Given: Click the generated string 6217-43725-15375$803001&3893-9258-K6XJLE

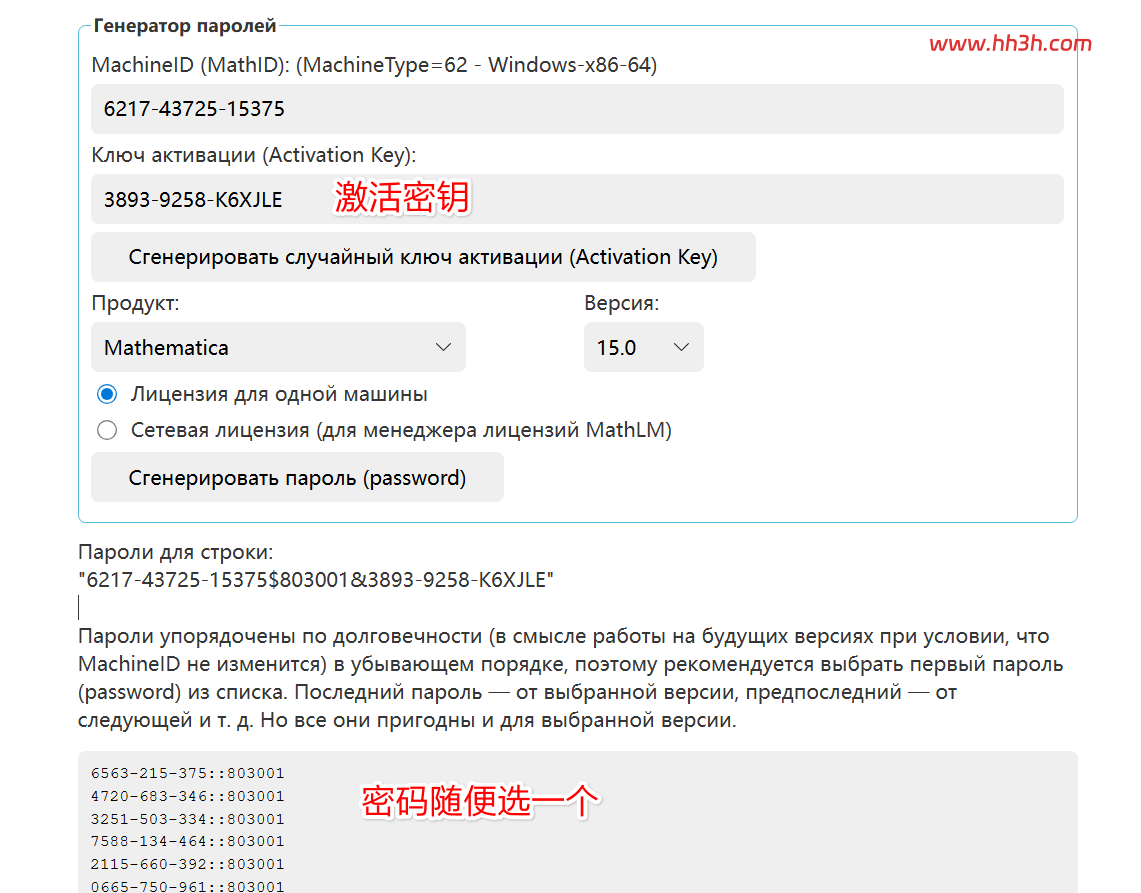Looking at the screenshot, I should (x=316, y=580).
